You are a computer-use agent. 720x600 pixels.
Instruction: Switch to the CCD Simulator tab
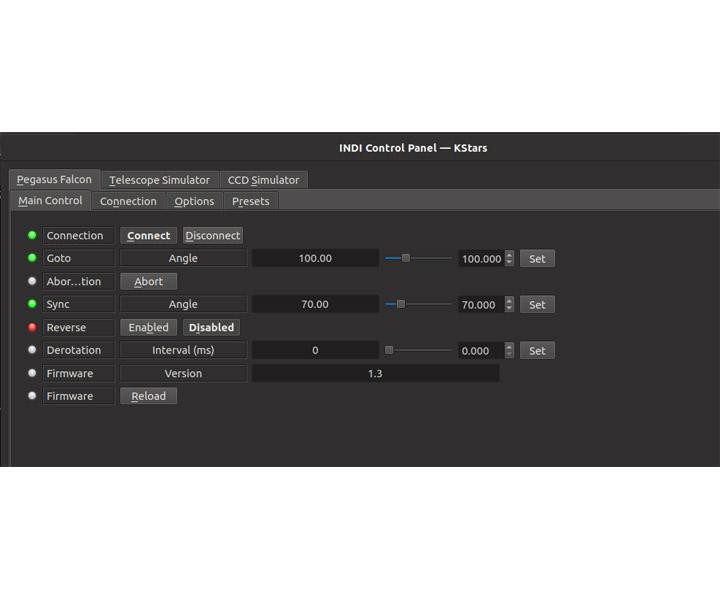263,180
